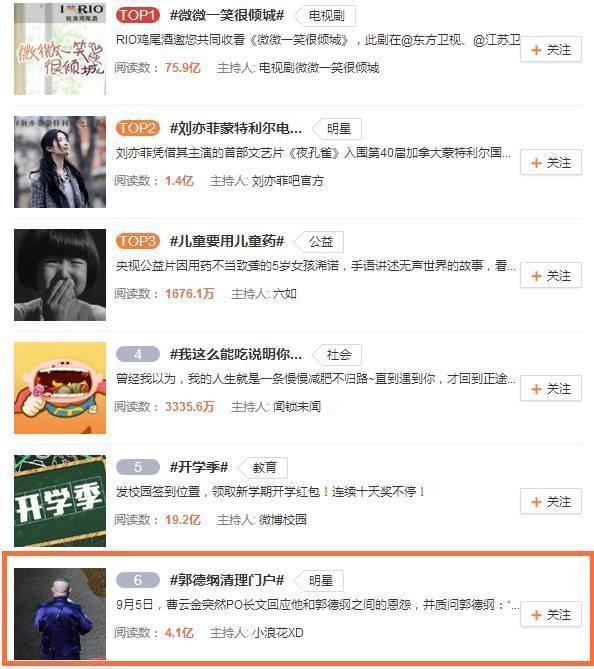Image resolution: width=594 pixels, height=669 pixels.
Task: Select the 公益 category tag
Action: (x=320, y=242)
